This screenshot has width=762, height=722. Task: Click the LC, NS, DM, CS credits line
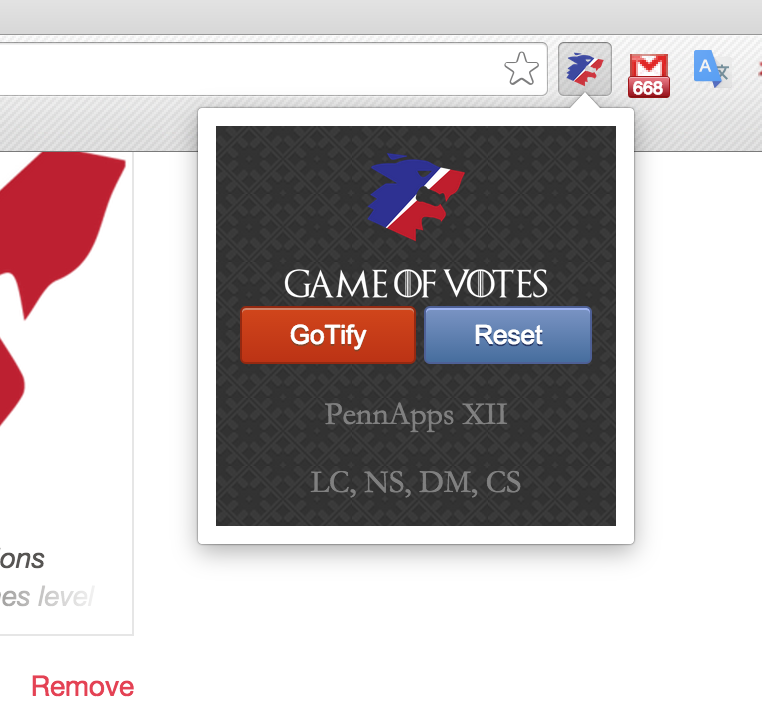pyautogui.click(x=416, y=482)
